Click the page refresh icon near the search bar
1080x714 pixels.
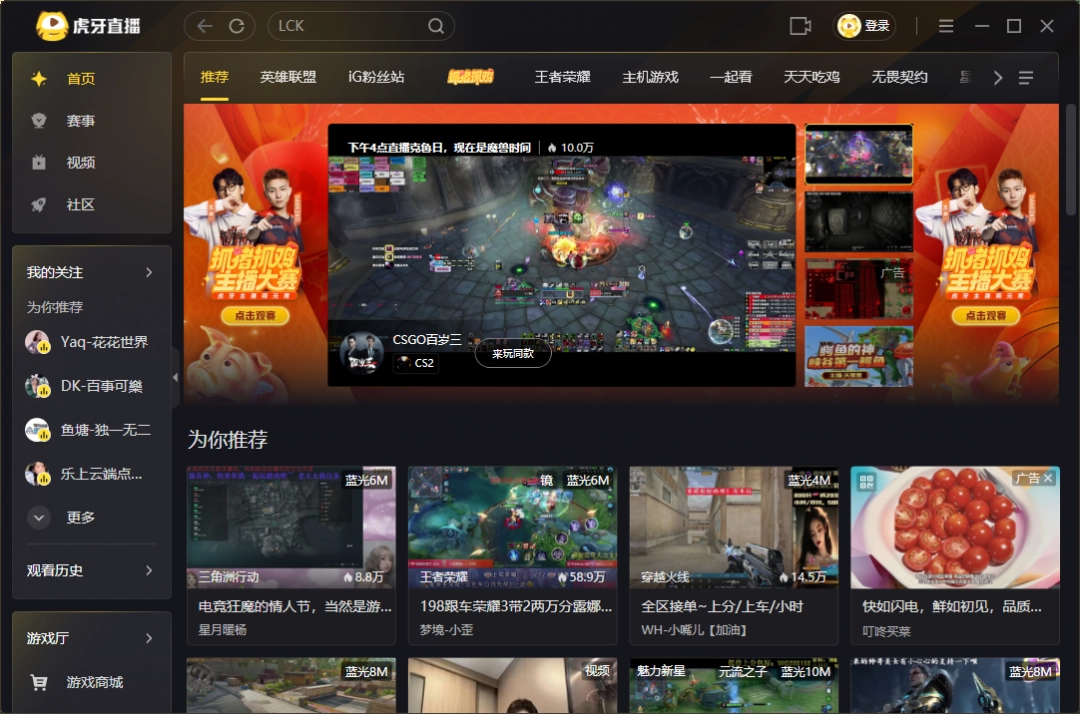(238, 26)
